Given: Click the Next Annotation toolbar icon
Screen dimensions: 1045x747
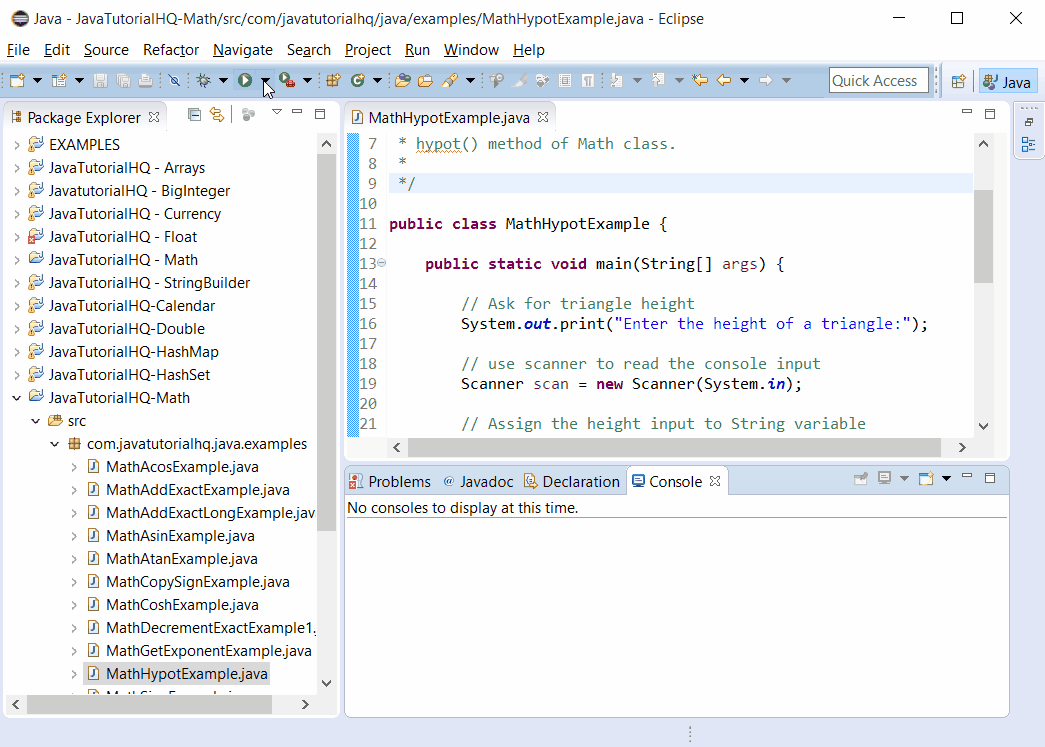Looking at the screenshot, I should pyautogui.click(x=616, y=81).
